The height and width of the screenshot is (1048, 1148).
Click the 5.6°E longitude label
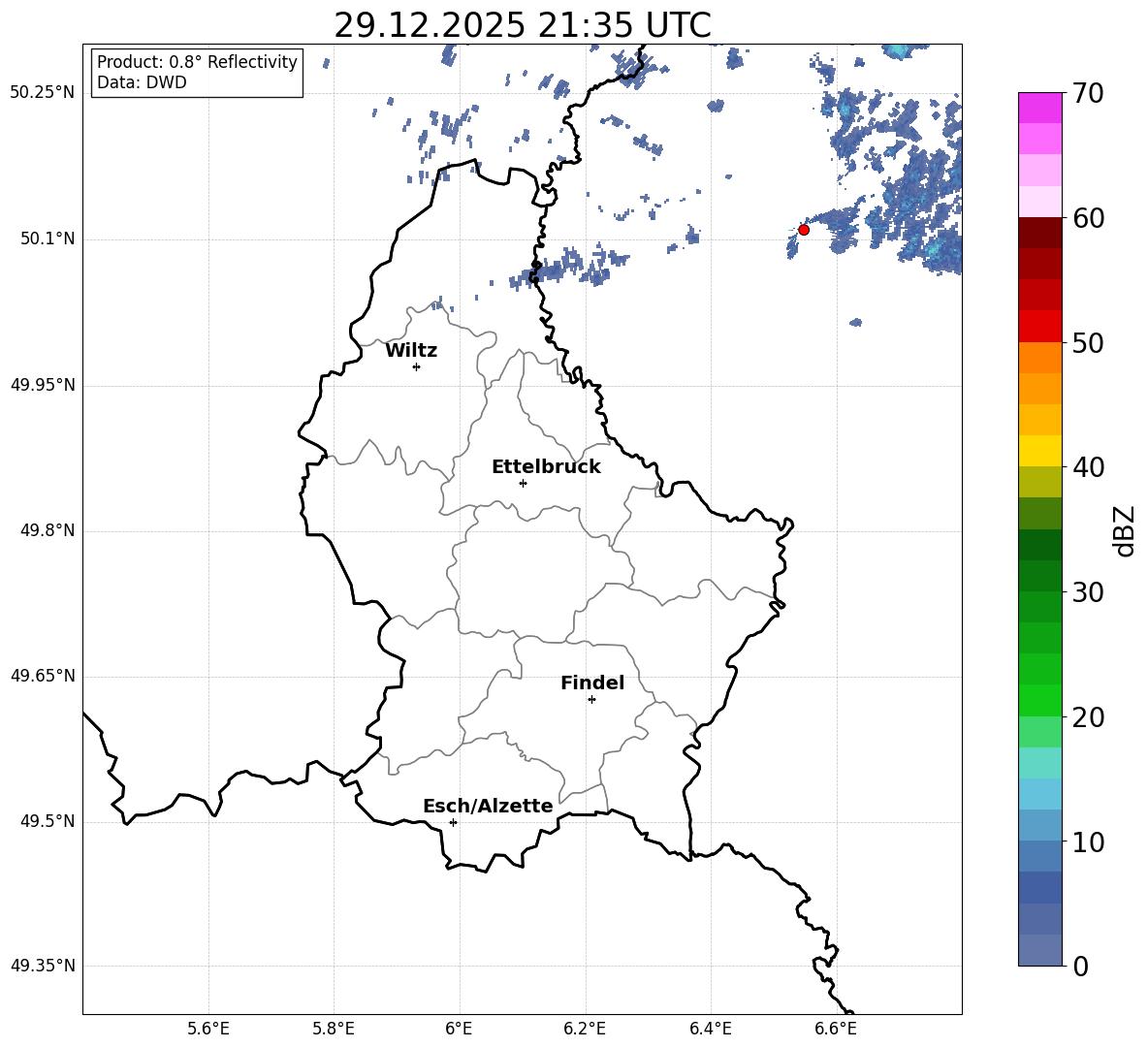(x=208, y=1029)
